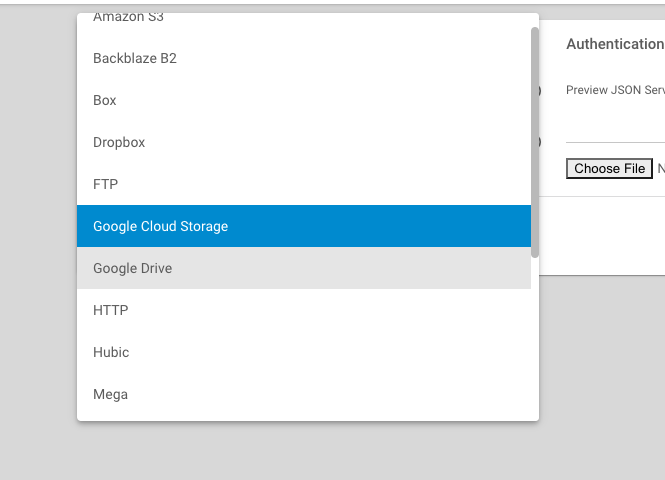Select the partially visible Amazon S3 item
665x480 pixels.
pyautogui.click(x=128, y=19)
